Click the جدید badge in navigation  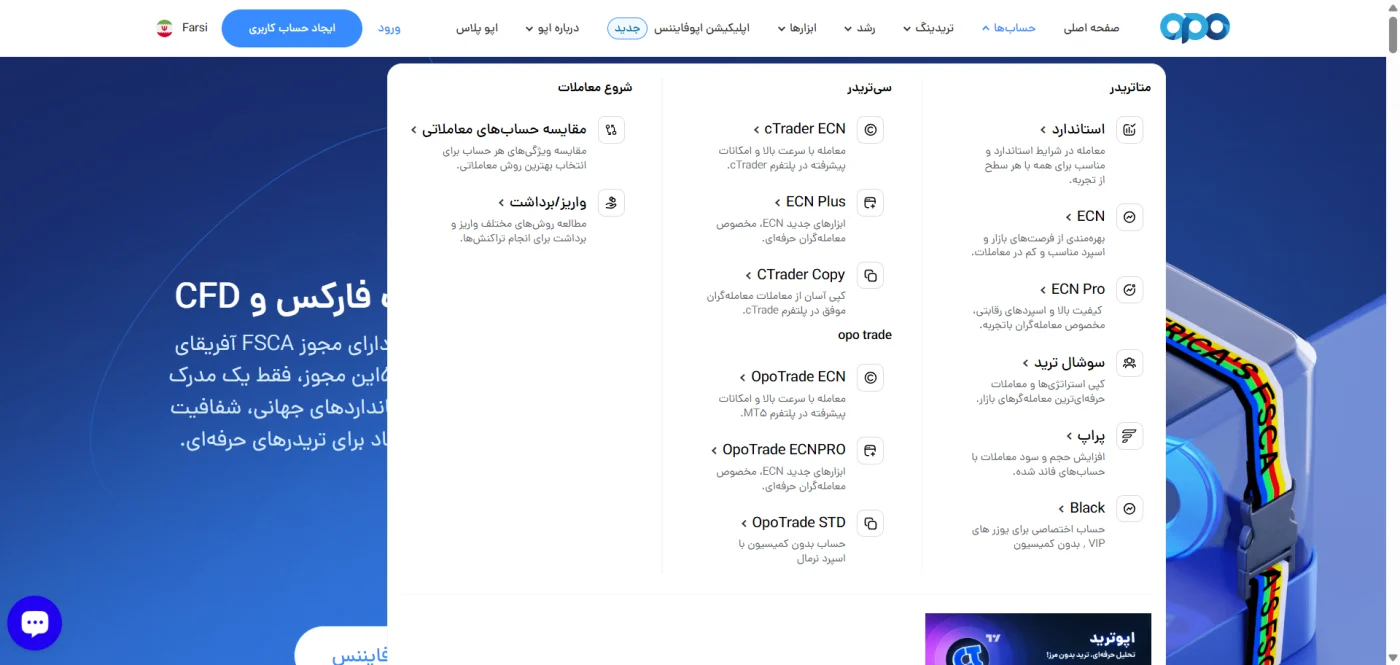pyautogui.click(x=627, y=28)
